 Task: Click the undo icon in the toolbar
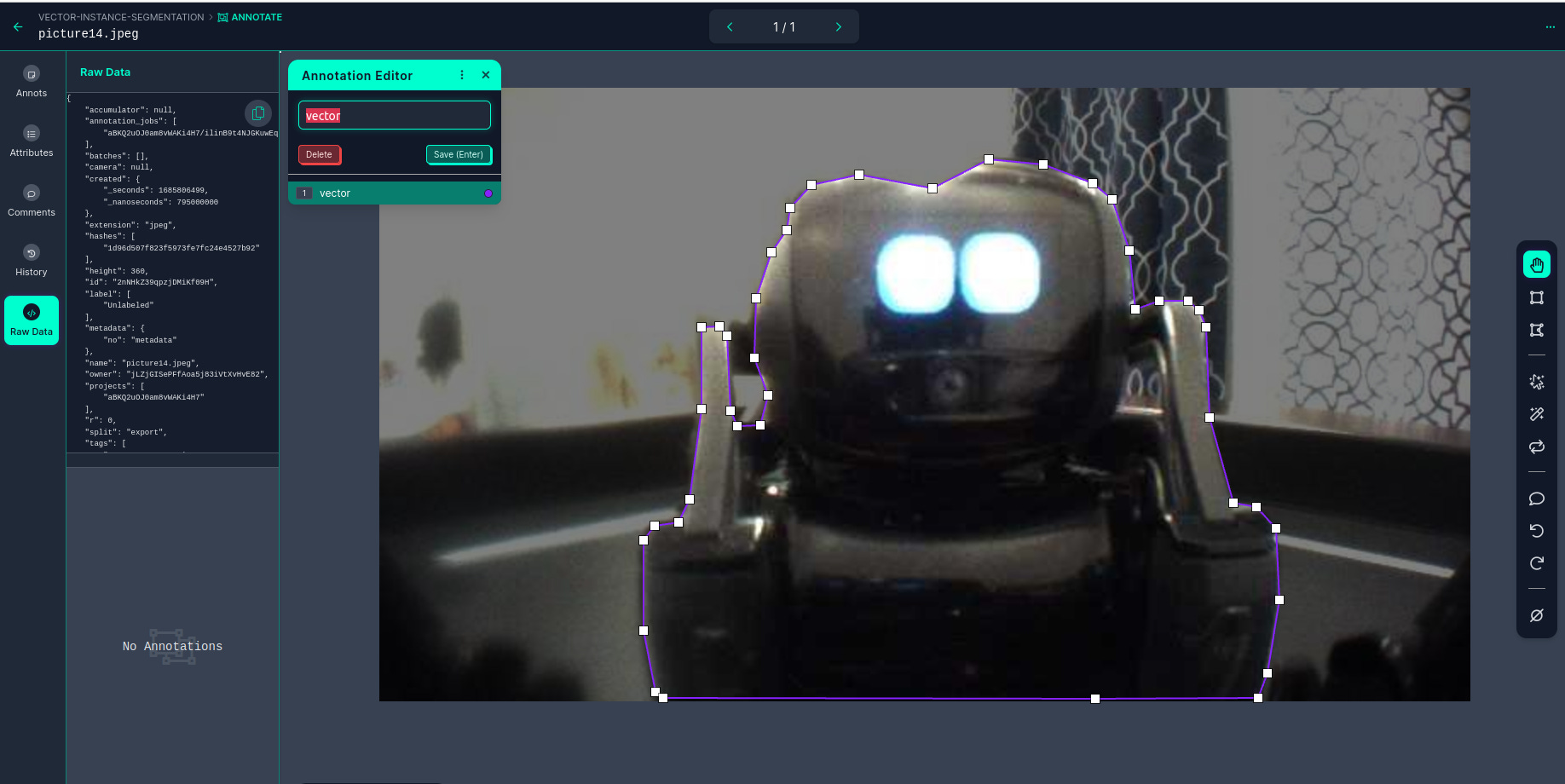(1536, 530)
